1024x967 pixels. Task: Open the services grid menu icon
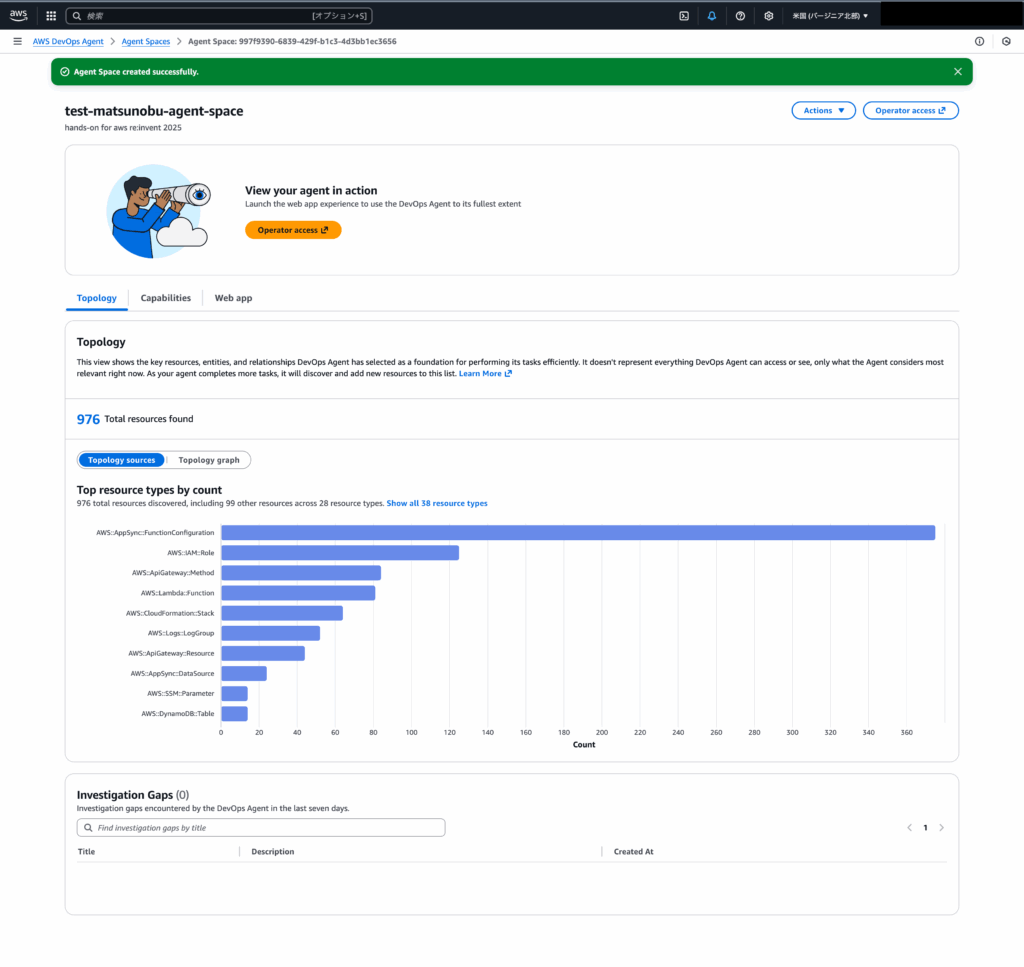click(51, 16)
